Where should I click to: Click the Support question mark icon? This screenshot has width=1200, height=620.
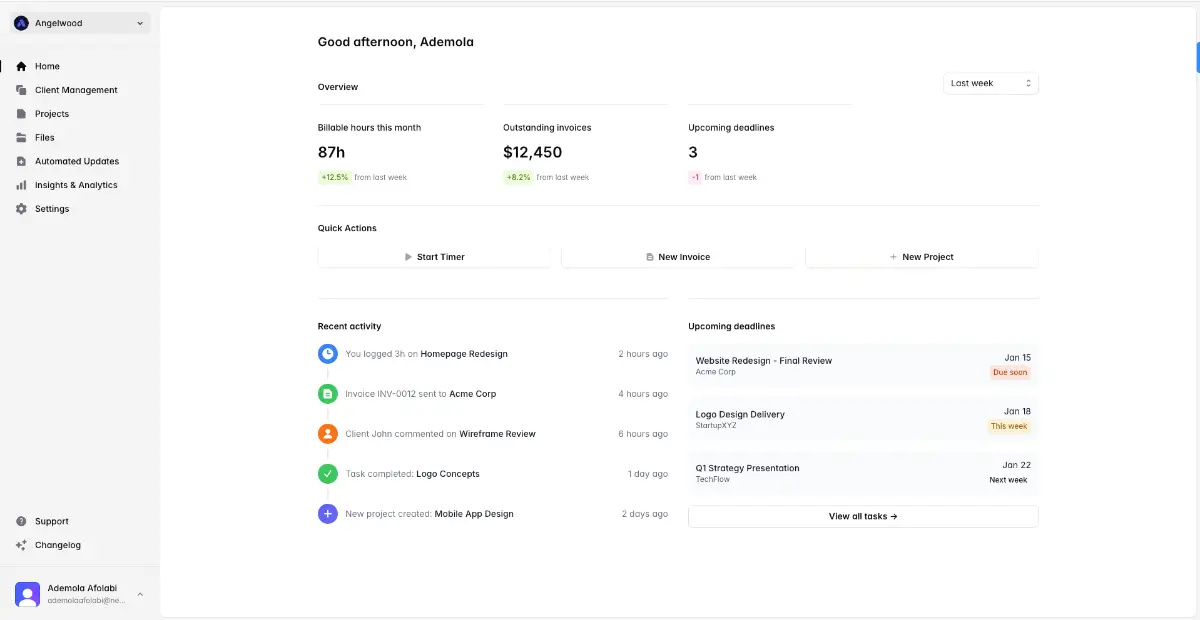[21, 521]
